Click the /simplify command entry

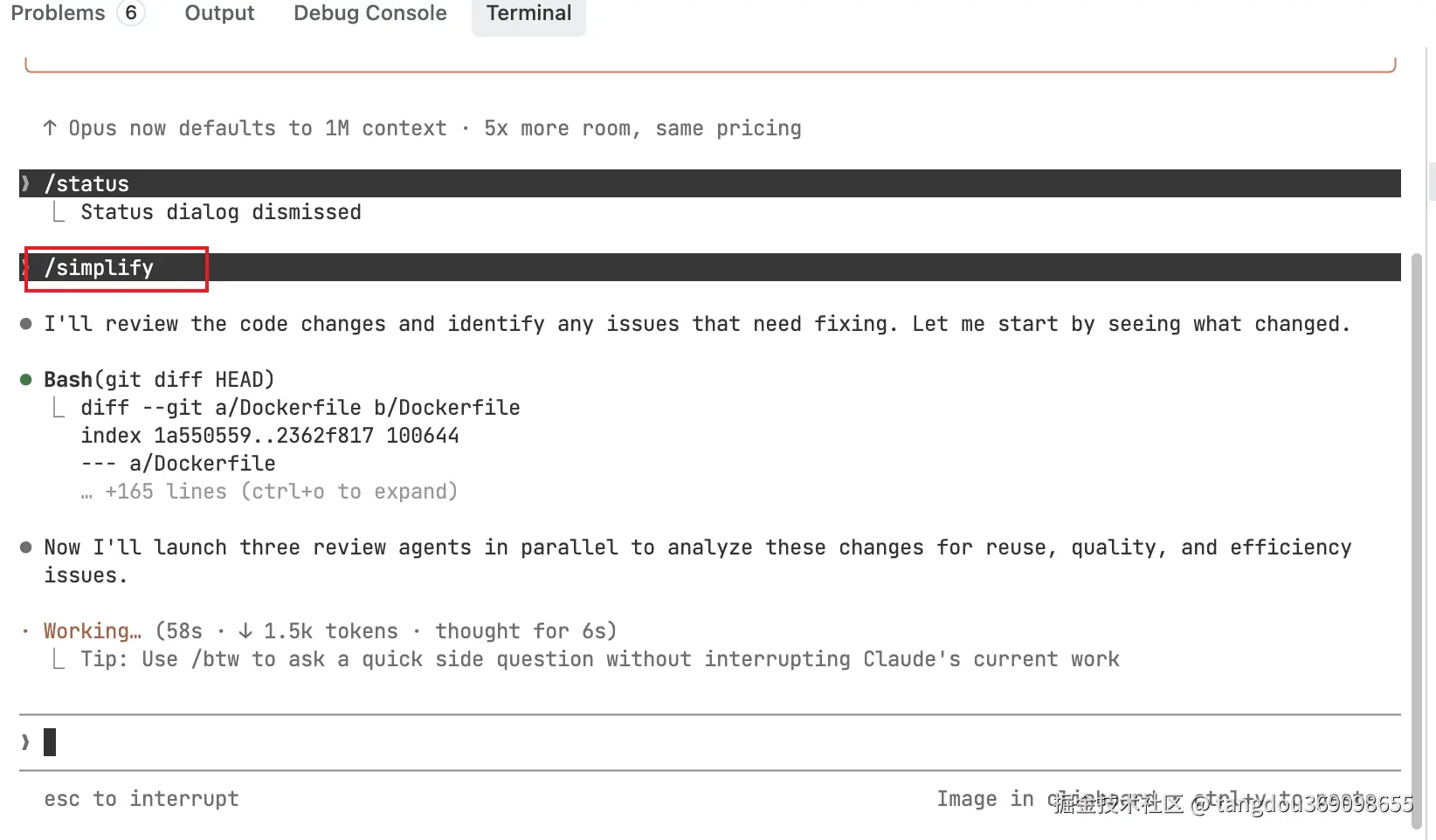click(100, 268)
